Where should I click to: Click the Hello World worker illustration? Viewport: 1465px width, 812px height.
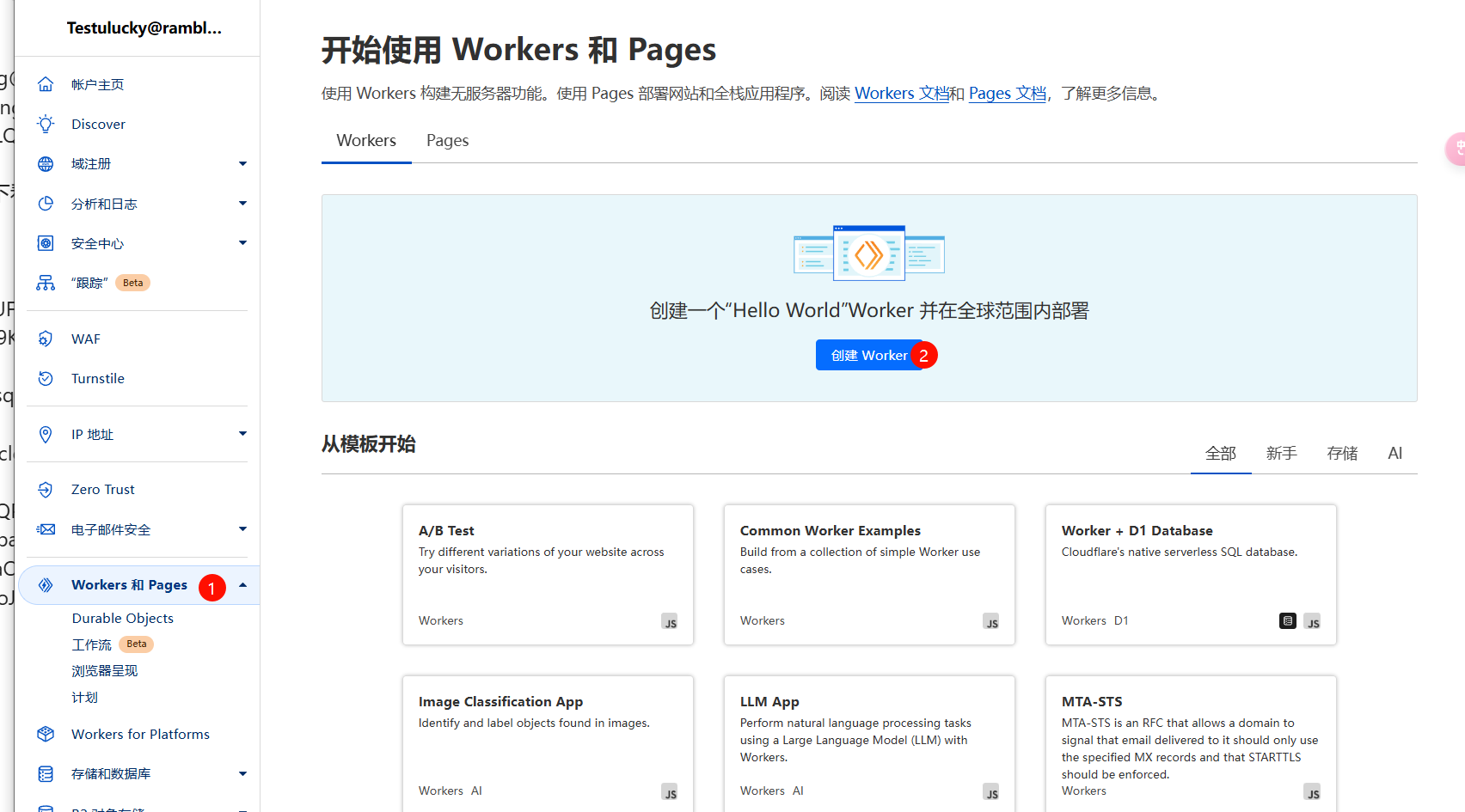(869, 253)
